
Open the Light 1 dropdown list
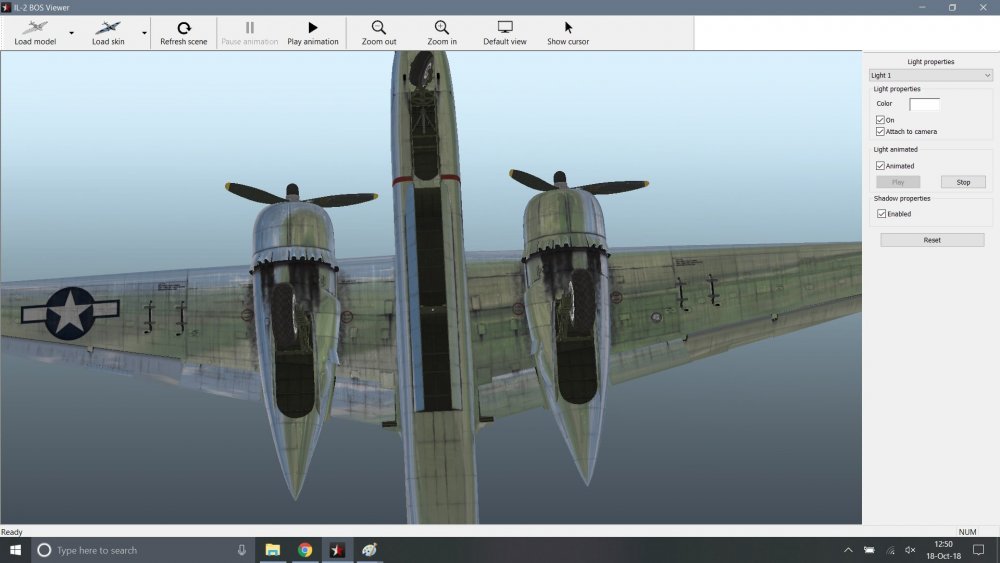pyautogui.click(x=930, y=75)
